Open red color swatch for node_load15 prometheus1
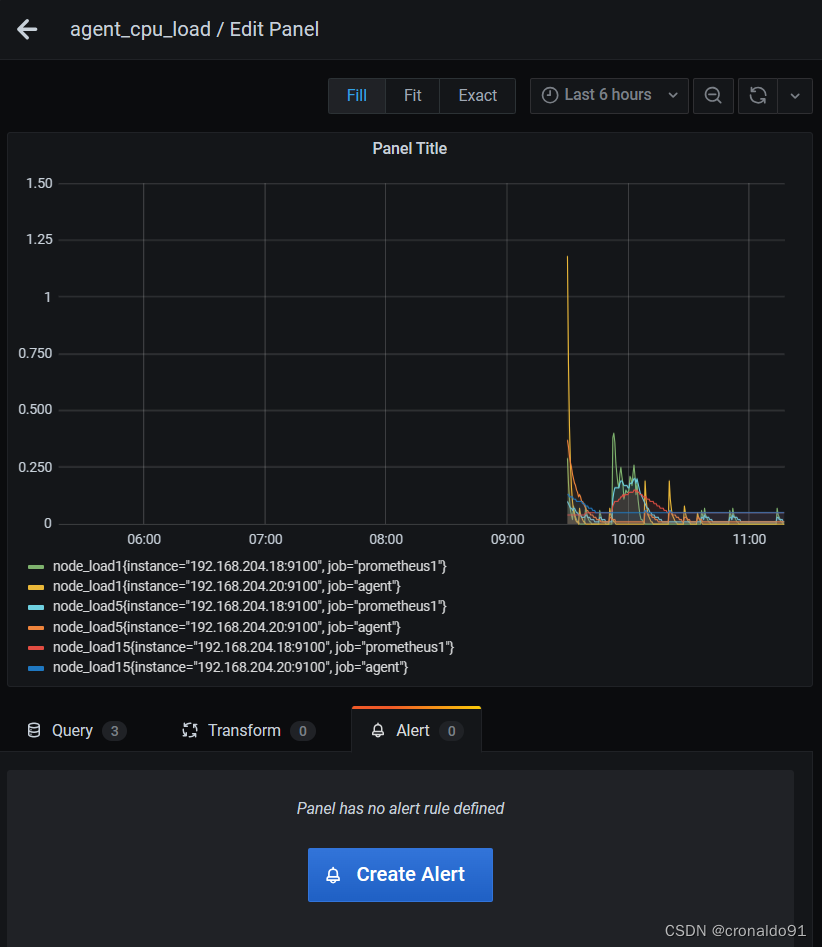Screen dimensions: 822x947 [36, 648]
